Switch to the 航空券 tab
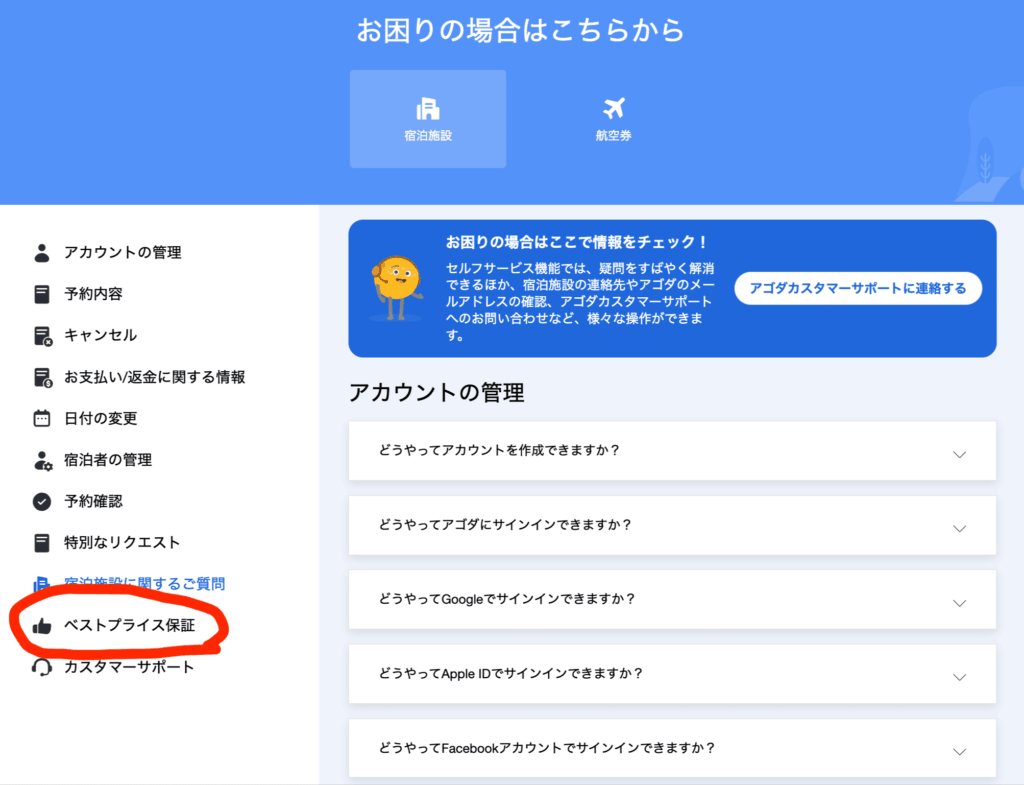This screenshot has width=1024, height=785. (x=613, y=119)
